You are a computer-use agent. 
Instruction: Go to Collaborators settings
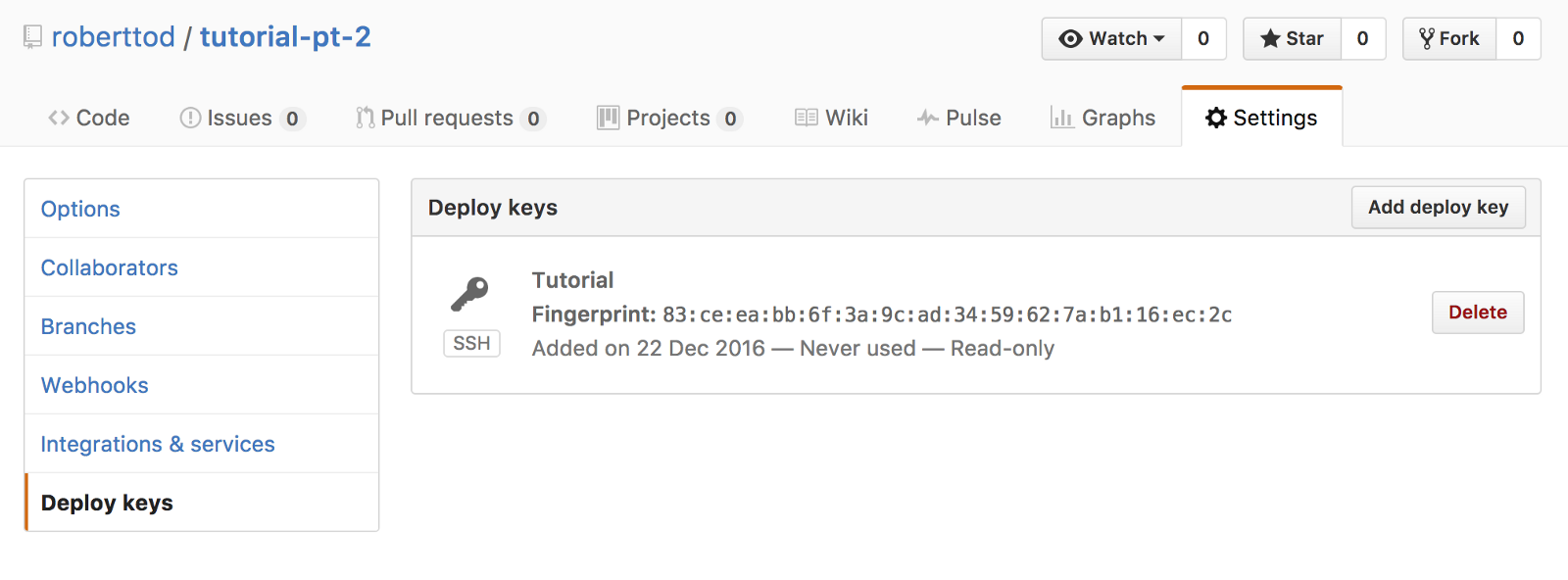tap(110, 267)
